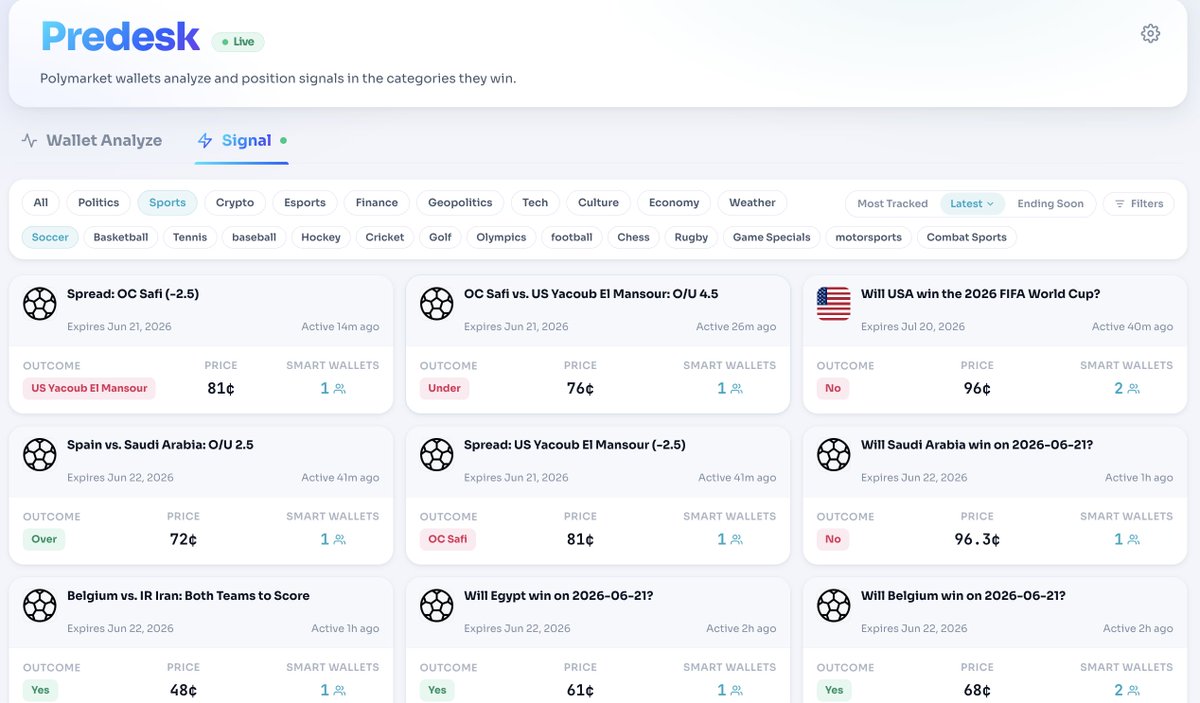Filter by Economy category

(674, 203)
